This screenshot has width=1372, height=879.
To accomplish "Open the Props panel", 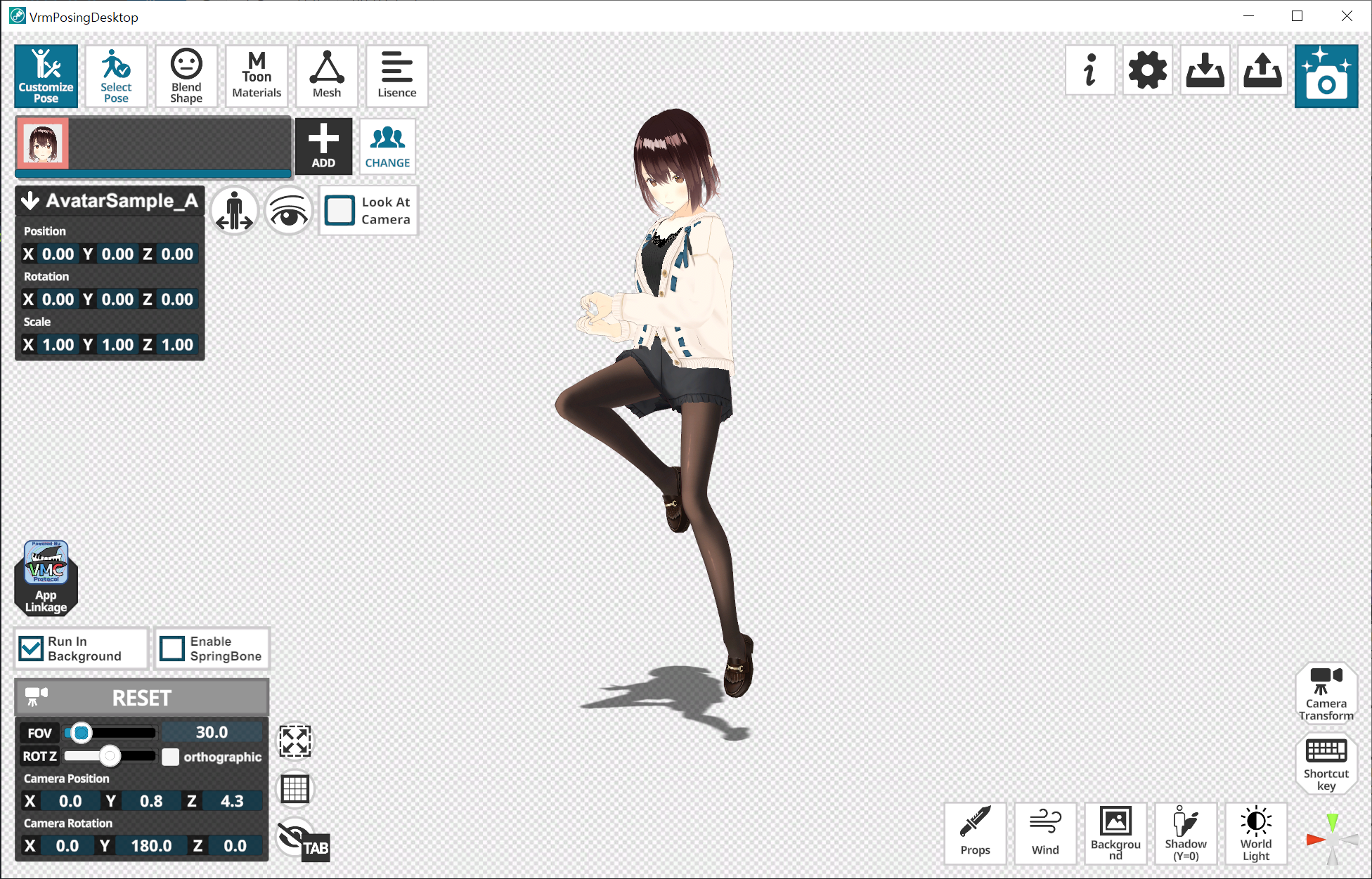I will pos(975,833).
